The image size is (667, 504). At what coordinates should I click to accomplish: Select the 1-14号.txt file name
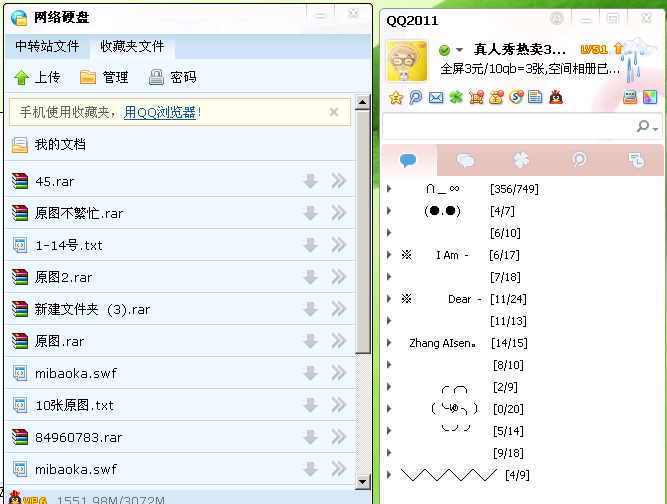tap(69, 245)
